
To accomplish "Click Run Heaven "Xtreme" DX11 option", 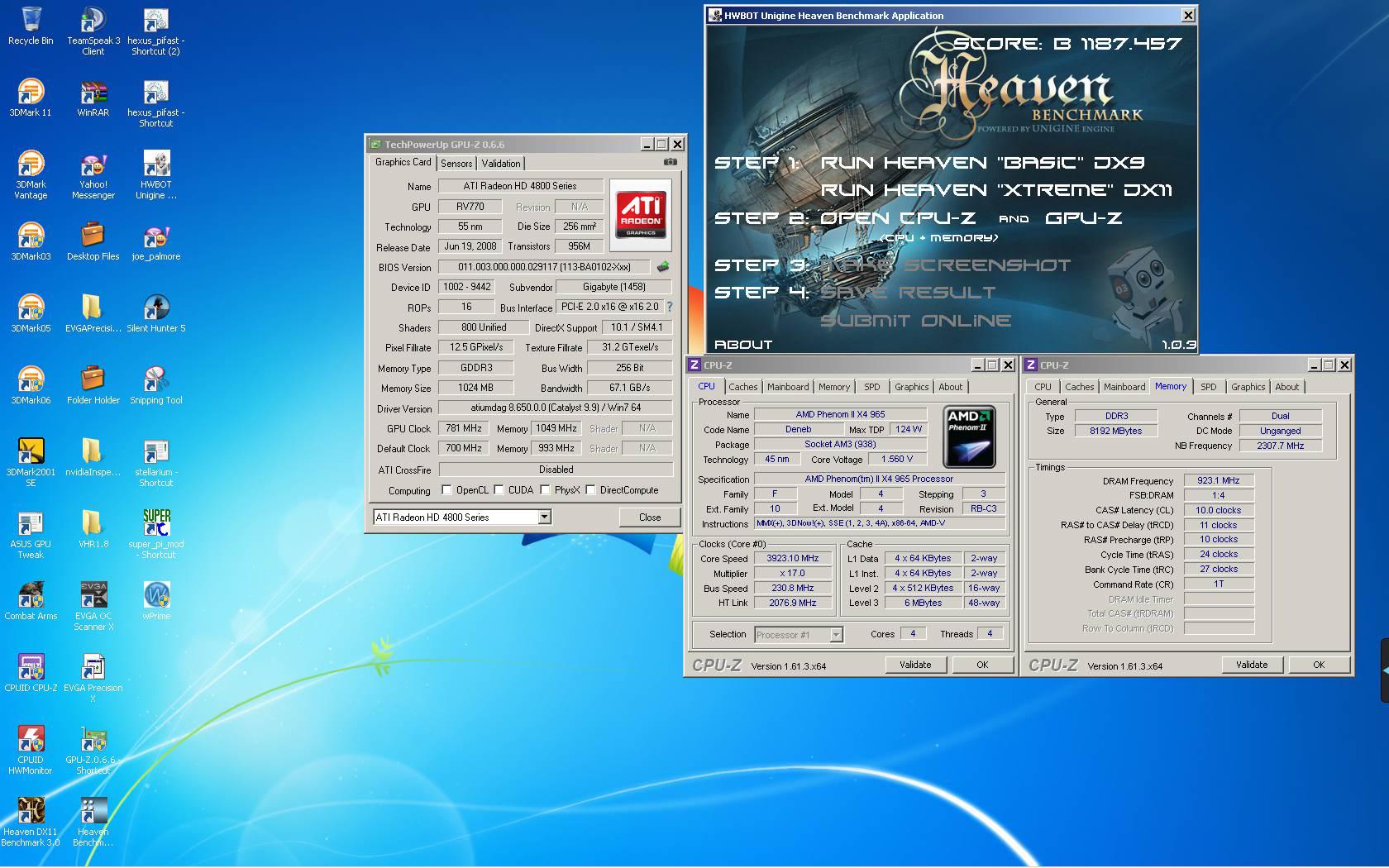I will (x=996, y=190).
